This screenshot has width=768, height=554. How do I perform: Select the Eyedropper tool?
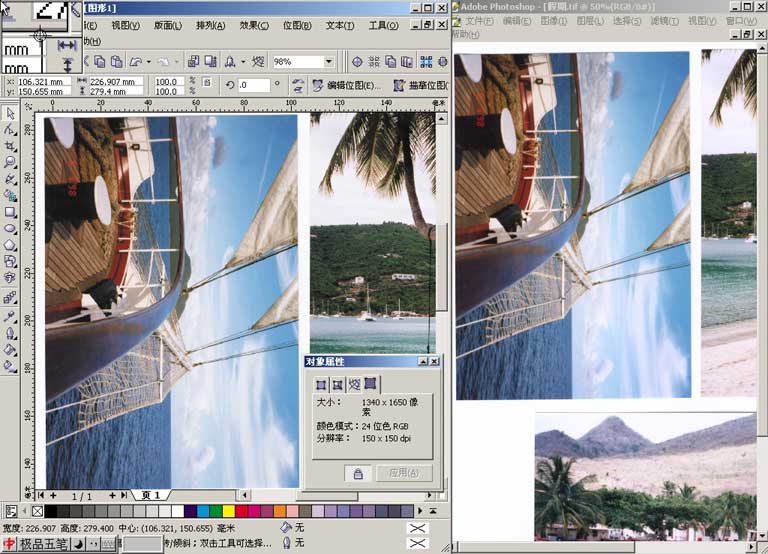10,317
